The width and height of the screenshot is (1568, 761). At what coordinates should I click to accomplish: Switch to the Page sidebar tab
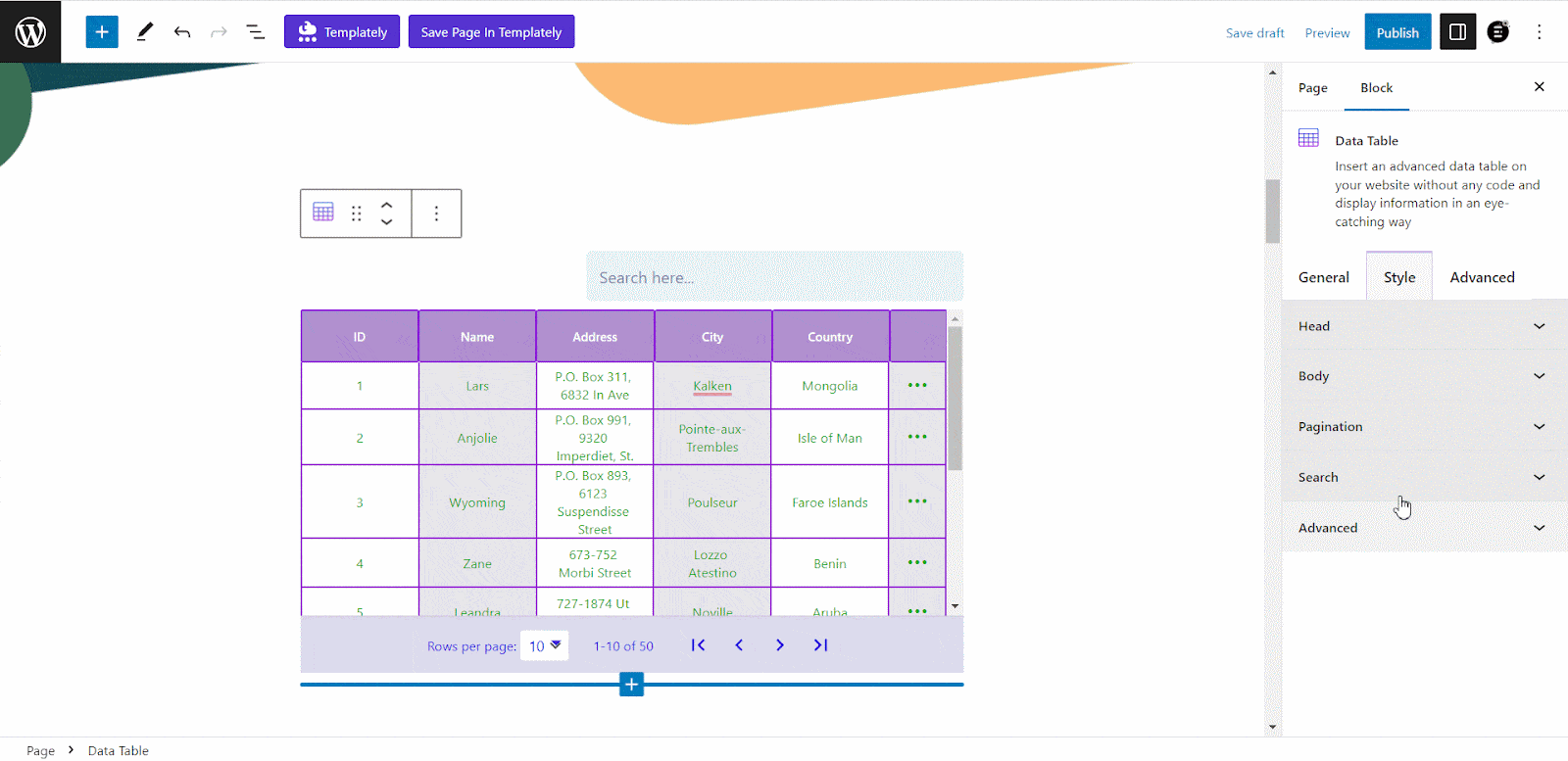pyautogui.click(x=1313, y=87)
